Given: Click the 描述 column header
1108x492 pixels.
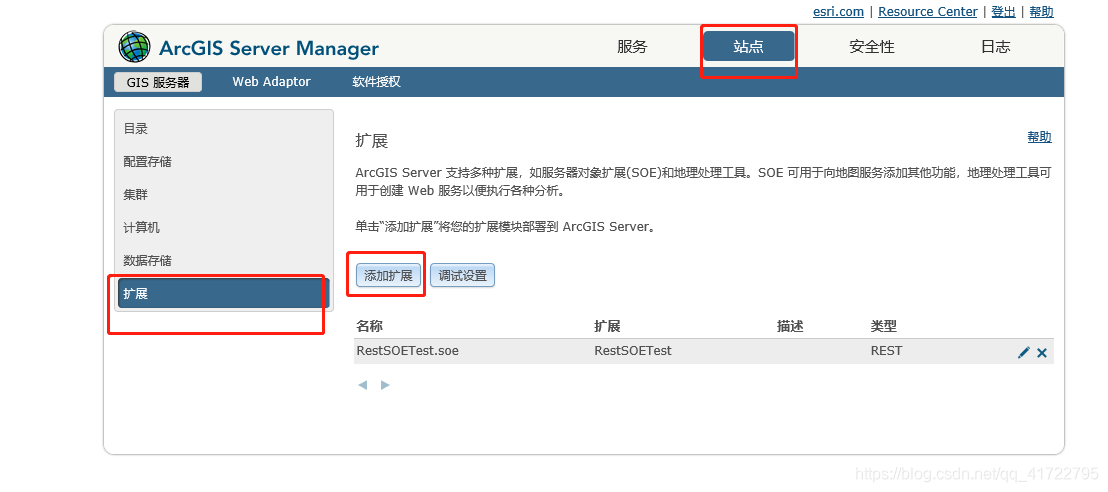Looking at the screenshot, I should point(790,326).
